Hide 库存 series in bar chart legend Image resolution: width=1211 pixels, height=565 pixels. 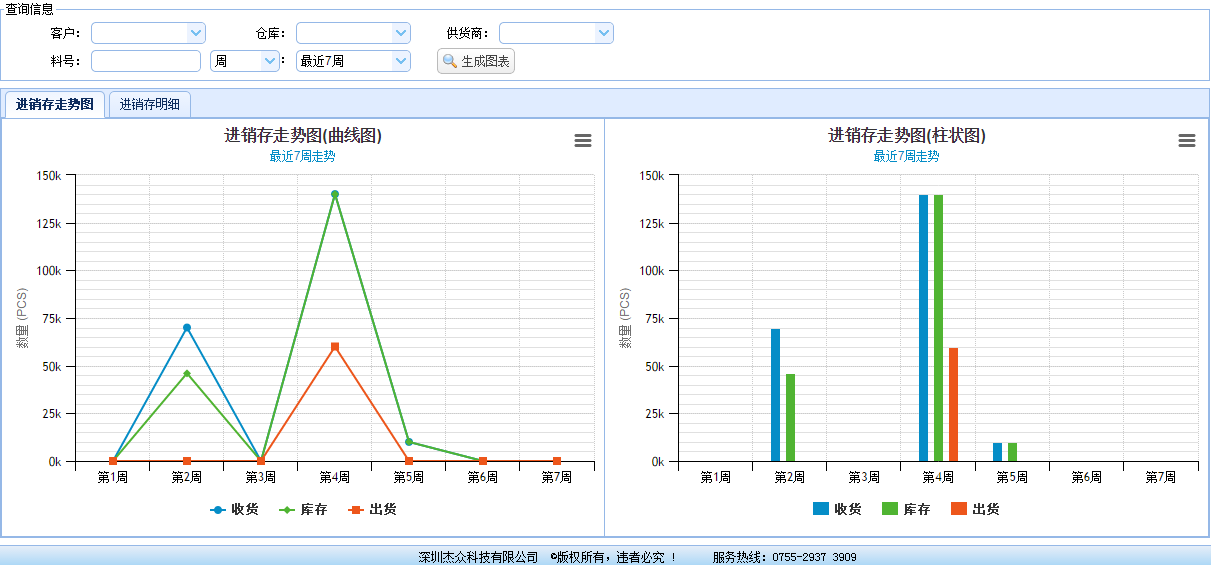[x=906, y=509]
